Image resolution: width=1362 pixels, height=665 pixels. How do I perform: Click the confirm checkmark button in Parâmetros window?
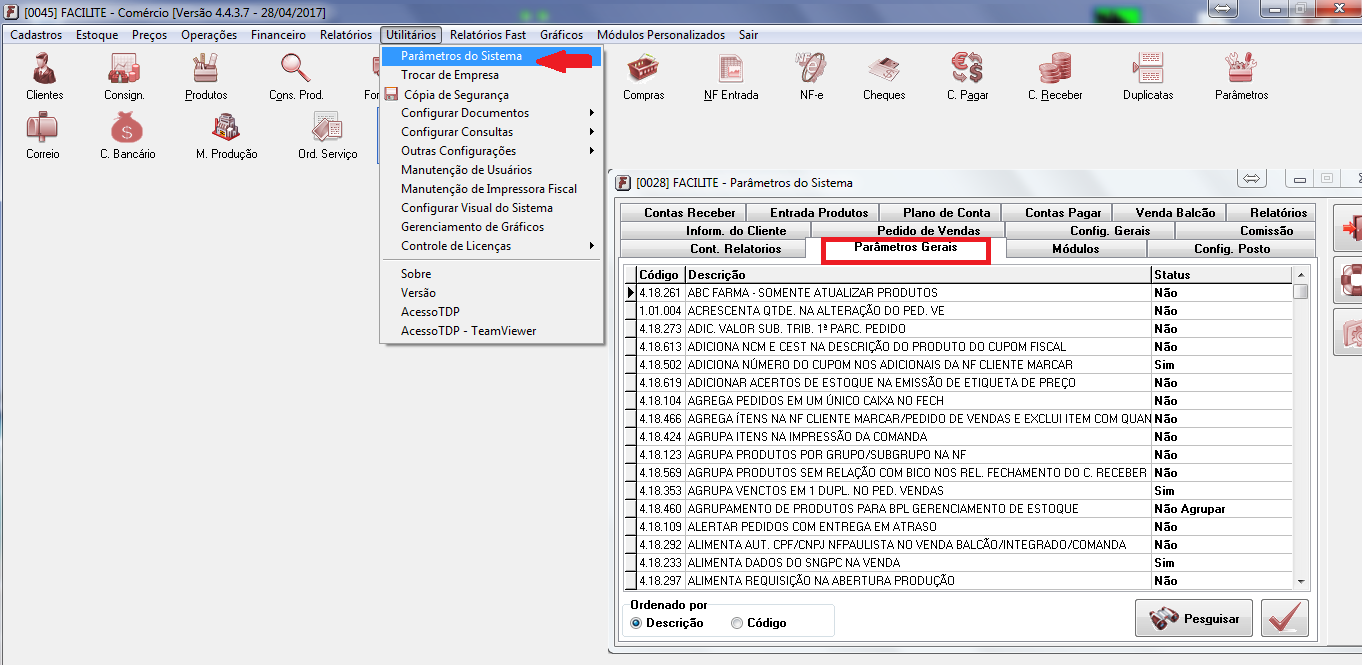click(1285, 618)
